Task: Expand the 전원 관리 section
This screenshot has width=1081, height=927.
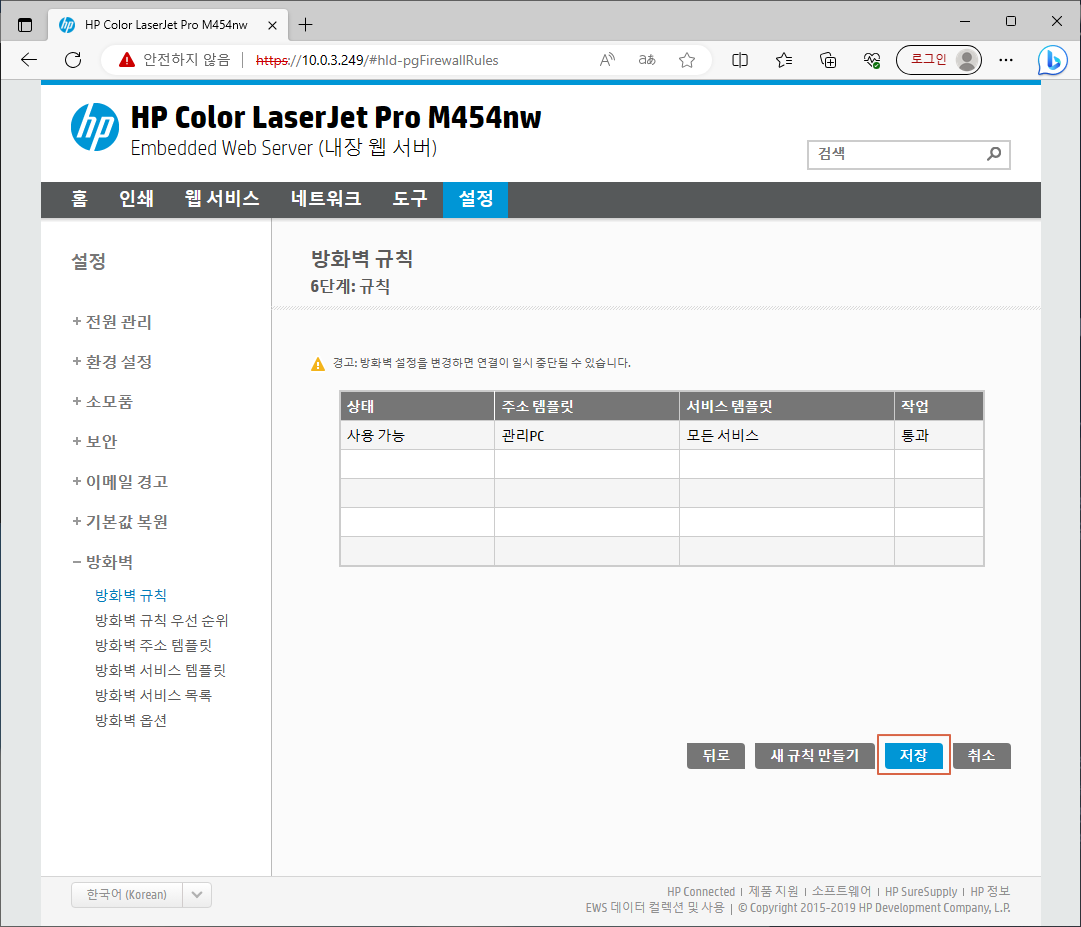Action: (x=112, y=322)
